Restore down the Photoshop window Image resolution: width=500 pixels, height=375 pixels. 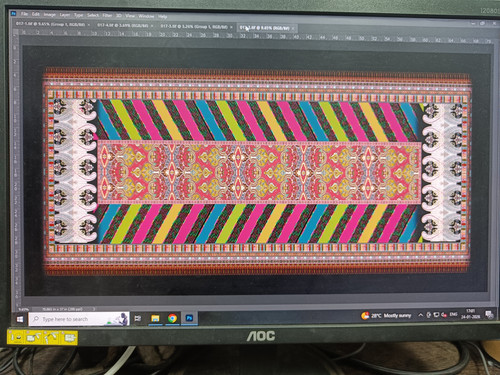(482, 23)
